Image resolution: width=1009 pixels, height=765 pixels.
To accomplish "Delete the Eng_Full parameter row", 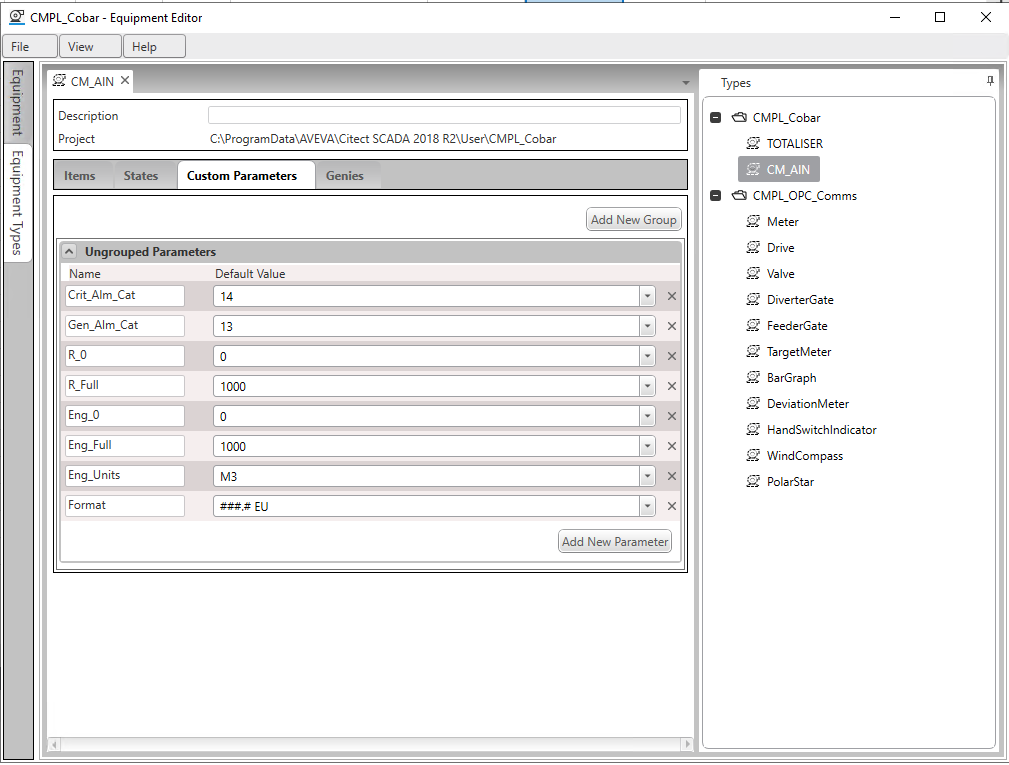I will point(672,447).
